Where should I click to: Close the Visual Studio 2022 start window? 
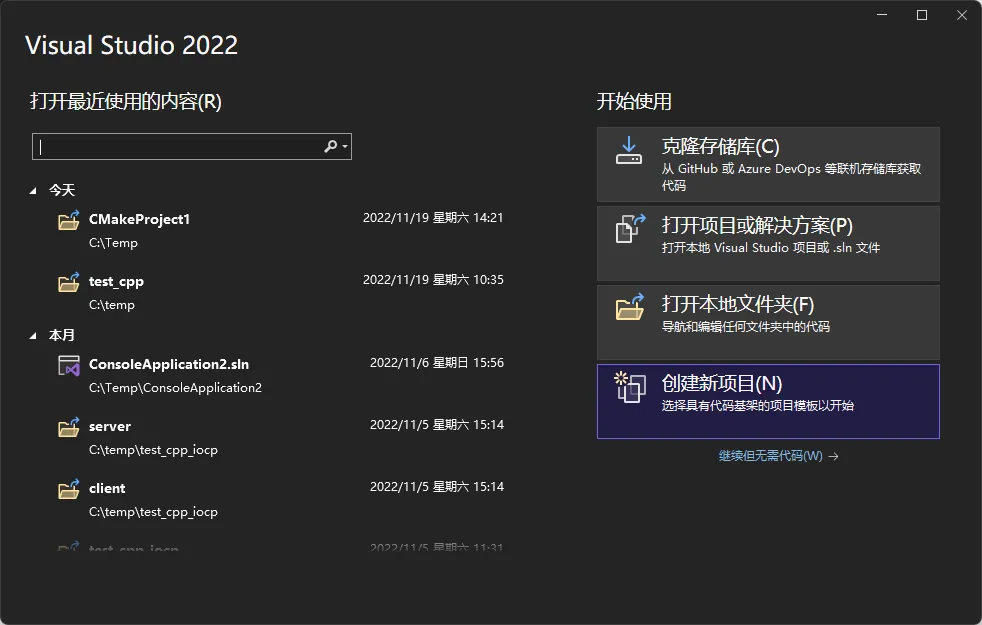pyautogui.click(x=962, y=15)
